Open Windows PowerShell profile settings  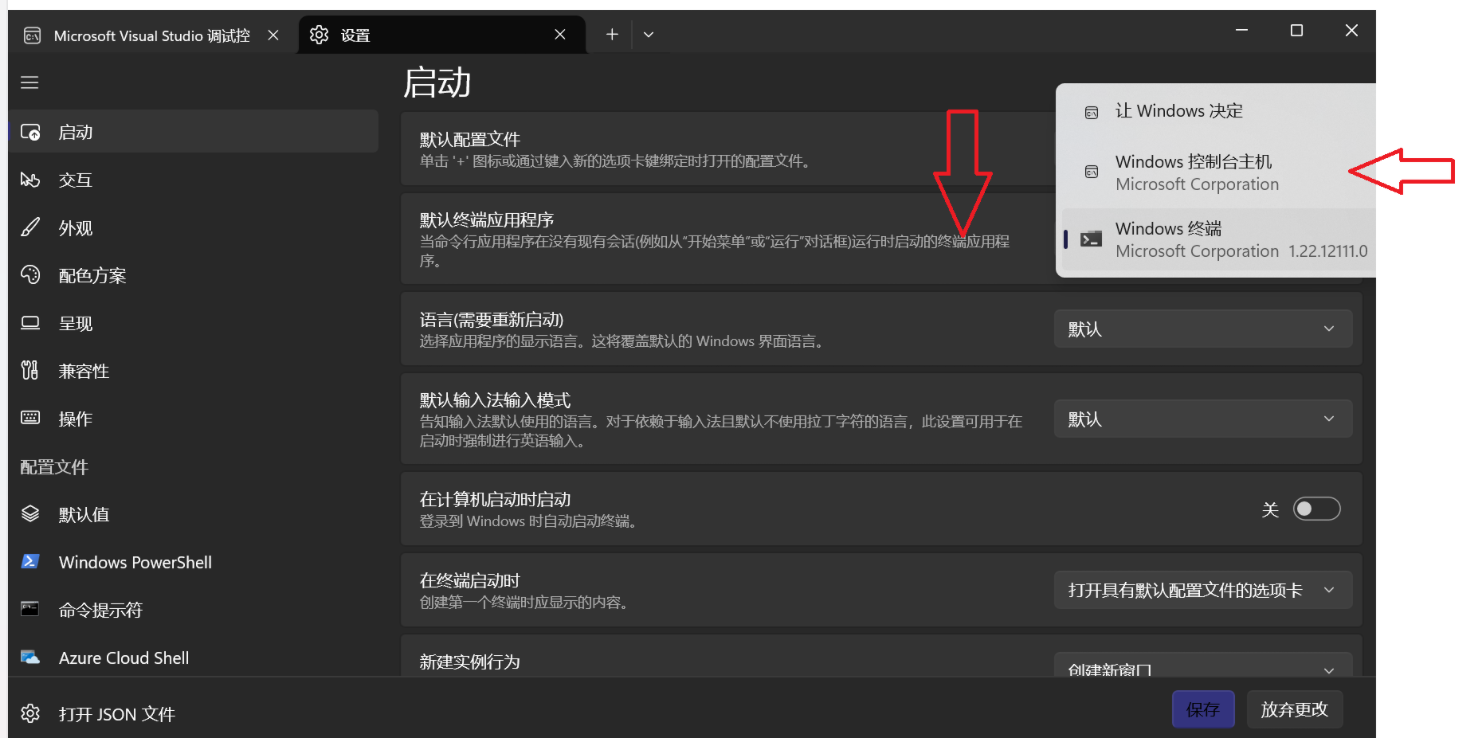point(193,562)
